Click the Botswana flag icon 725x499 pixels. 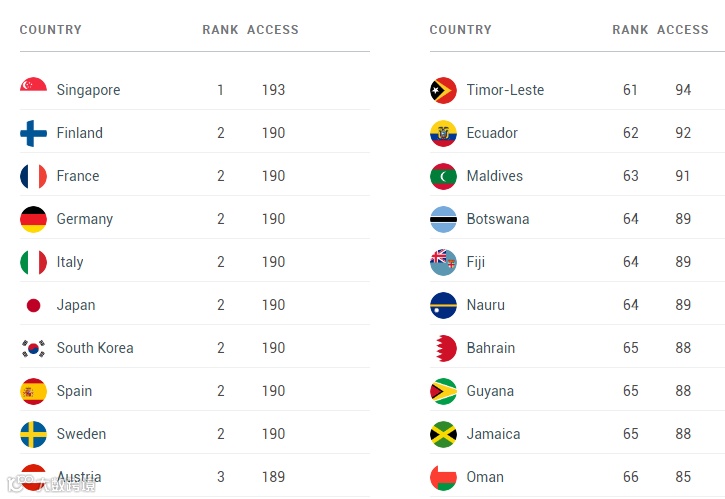click(443, 219)
